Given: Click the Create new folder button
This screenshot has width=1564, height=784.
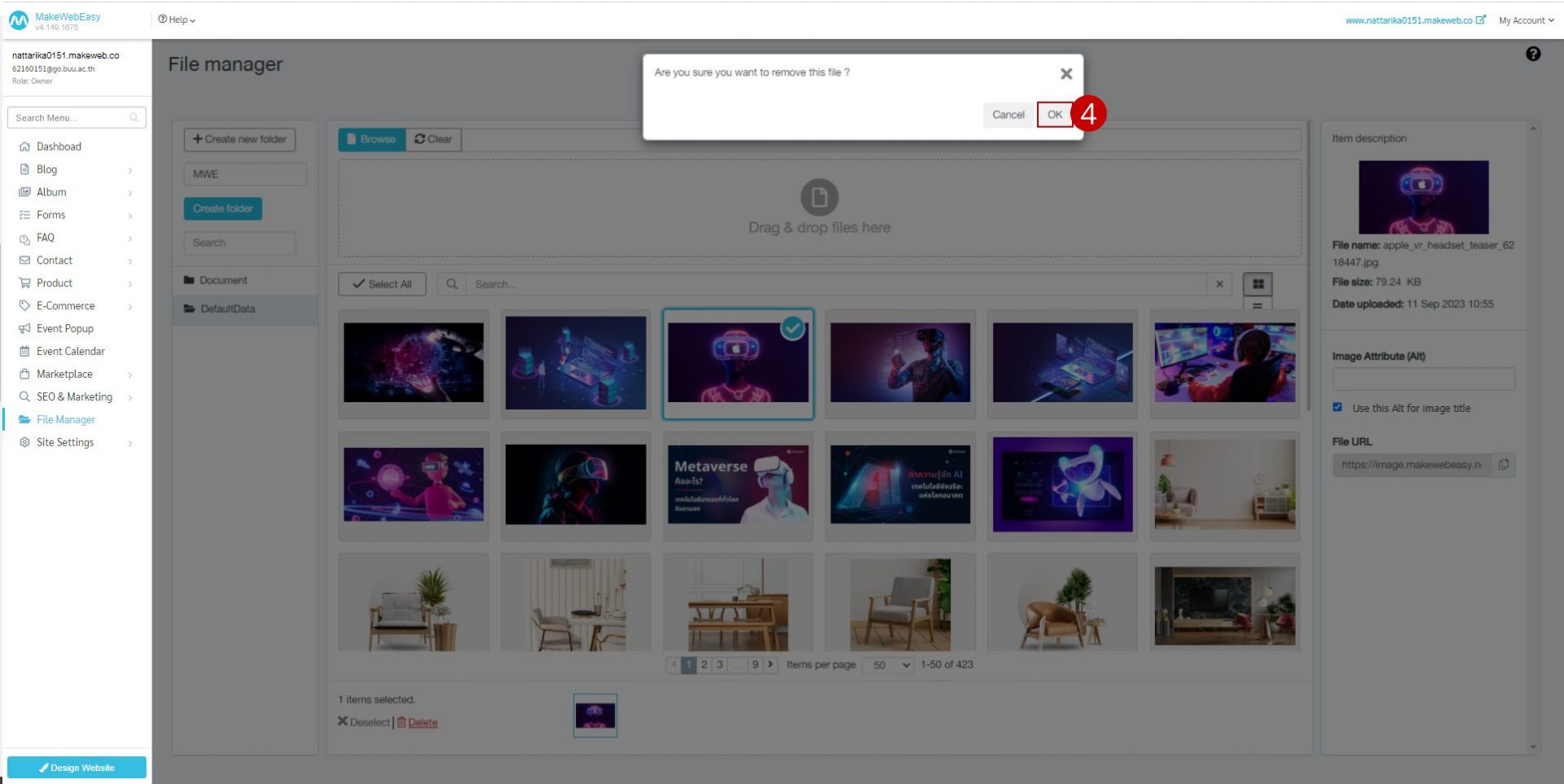Looking at the screenshot, I should click(239, 139).
